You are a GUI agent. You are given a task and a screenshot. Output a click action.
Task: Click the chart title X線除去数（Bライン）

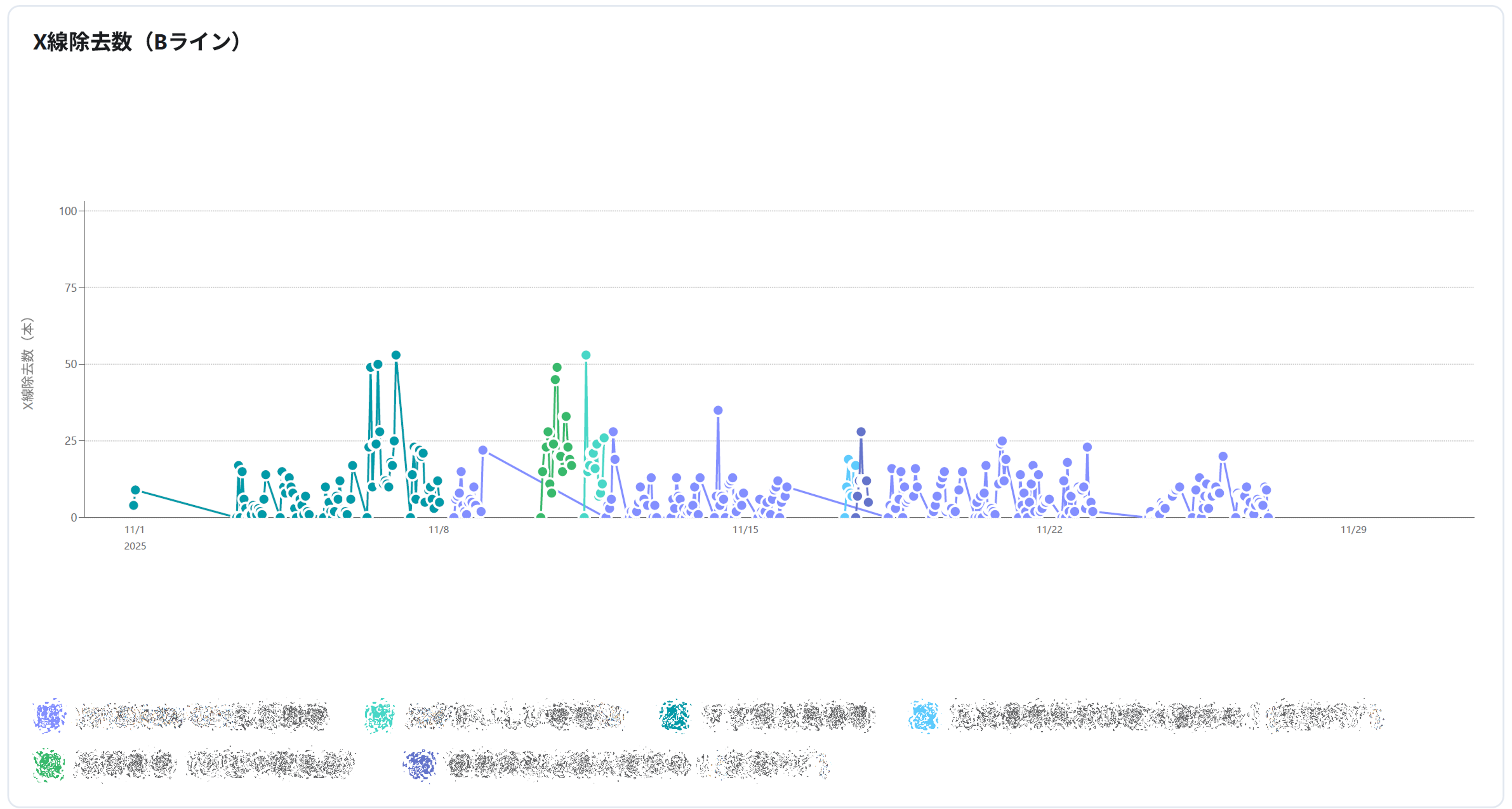tap(136, 42)
